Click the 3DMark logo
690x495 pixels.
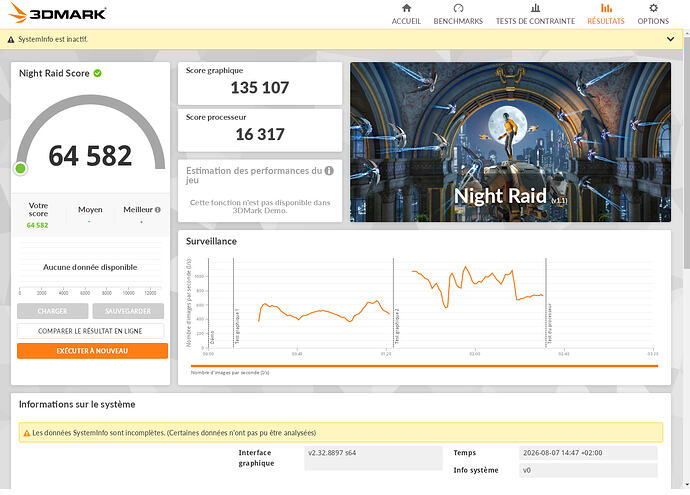pos(57,13)
